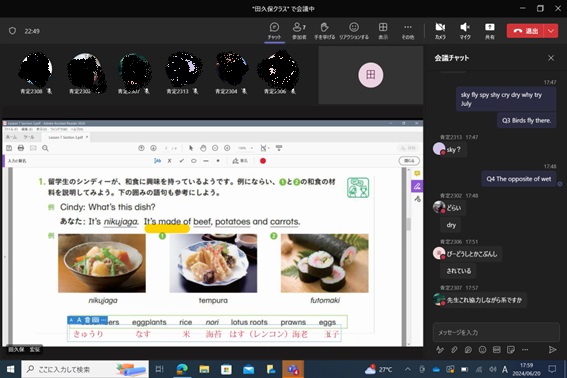Close the 会議チャット panel
567x378 pixels.
(551, 58)
